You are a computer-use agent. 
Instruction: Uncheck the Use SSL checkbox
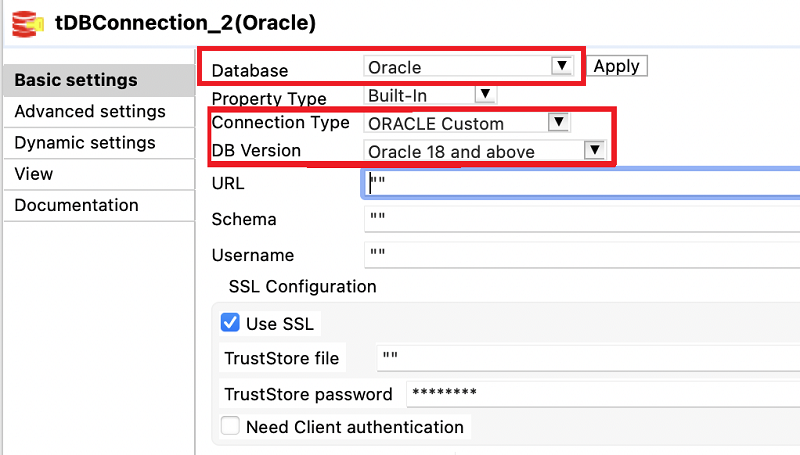coord(230,323)
